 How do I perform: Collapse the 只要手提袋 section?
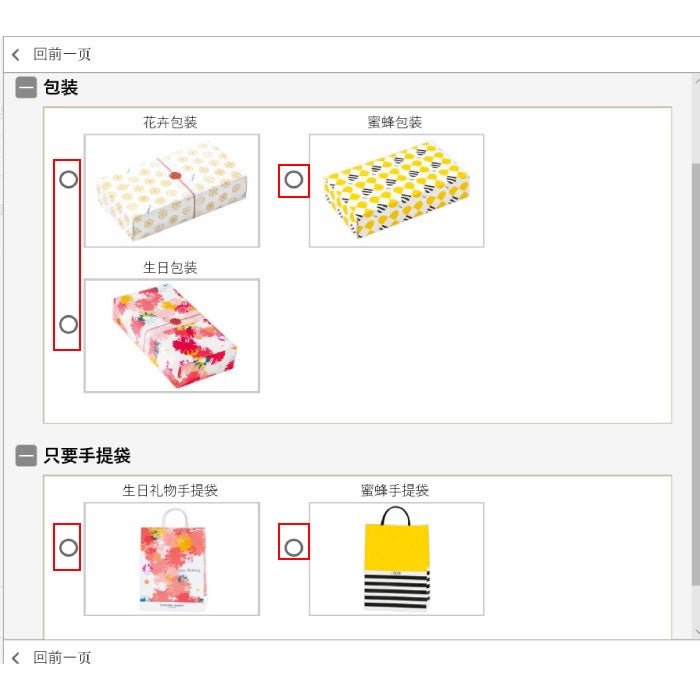[26, 455]
